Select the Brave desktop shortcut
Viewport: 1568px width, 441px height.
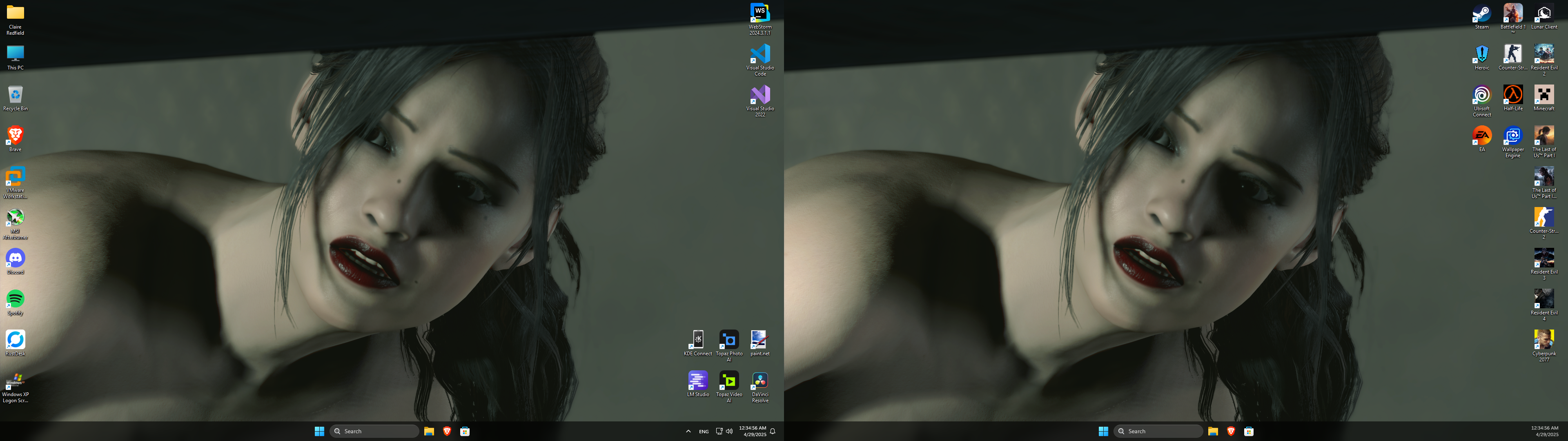click(x=15, y=139)
